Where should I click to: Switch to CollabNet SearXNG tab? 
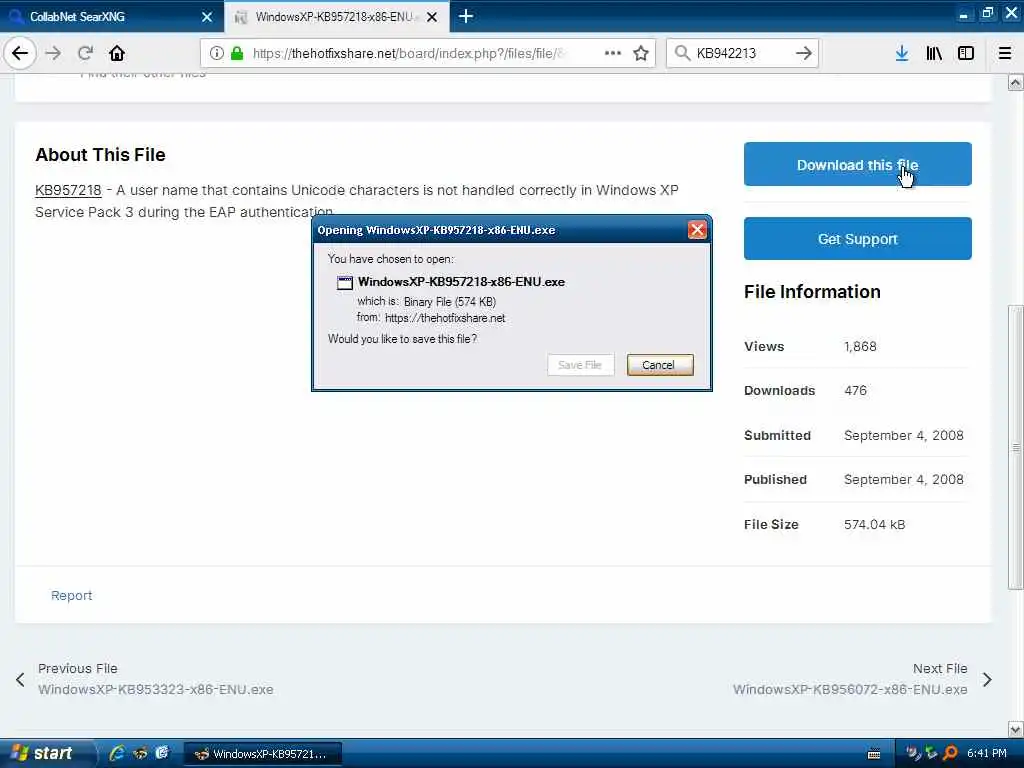point(111,16)
